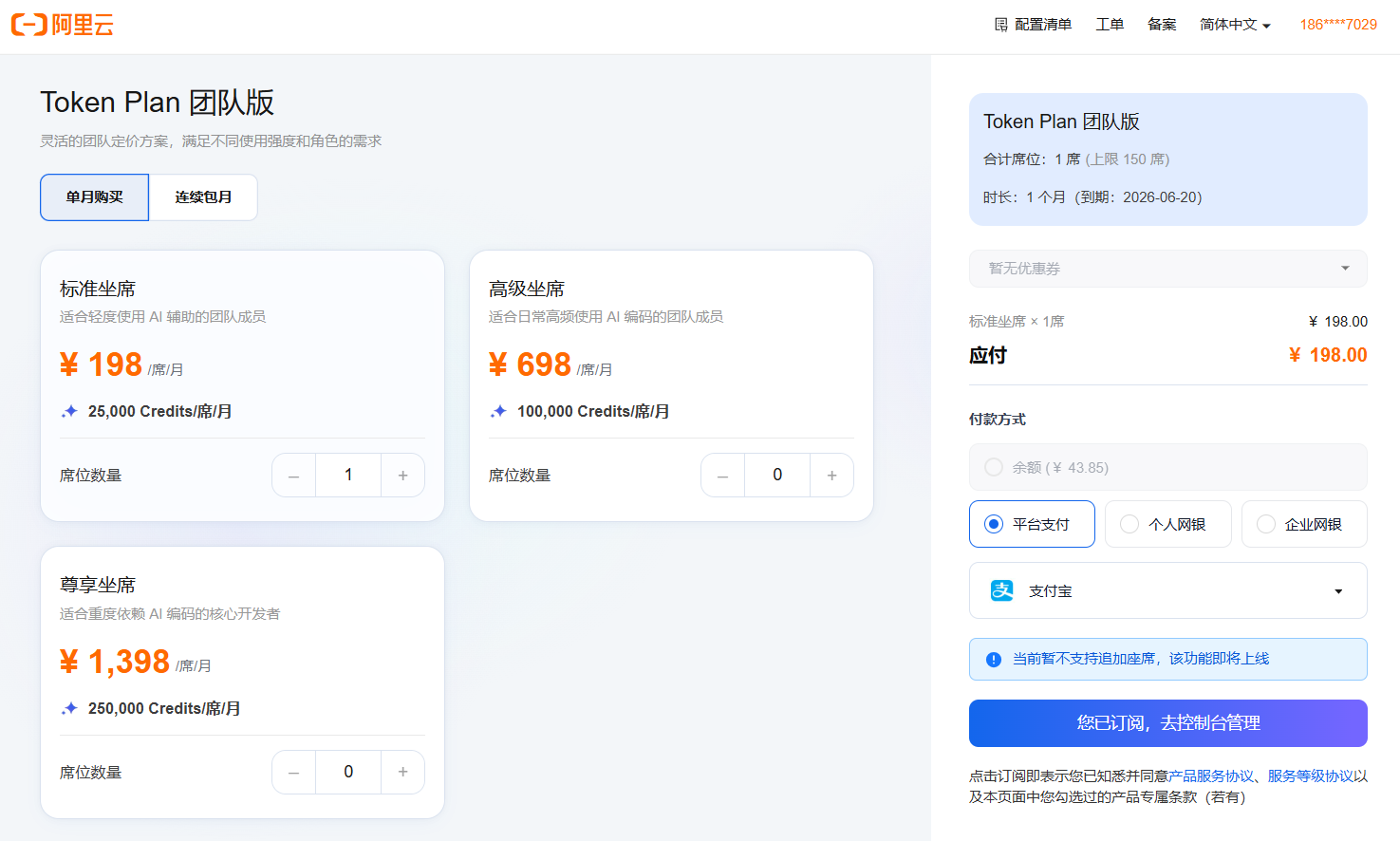Image resolution: width=1400 pixels, height=841 pixels.
Task: Decrease 高级坐席 seat count with minus
Action: [723, 476]
